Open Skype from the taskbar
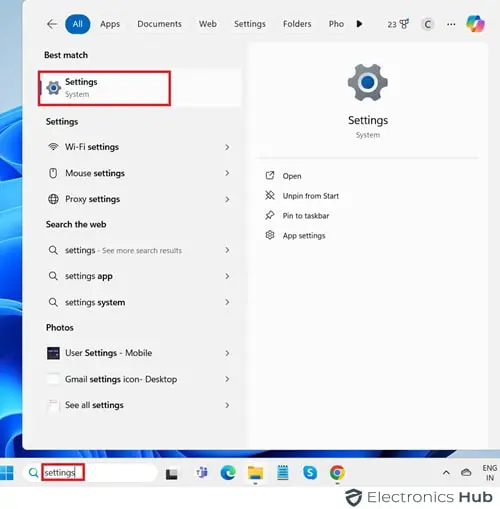 tap(310, 472)
